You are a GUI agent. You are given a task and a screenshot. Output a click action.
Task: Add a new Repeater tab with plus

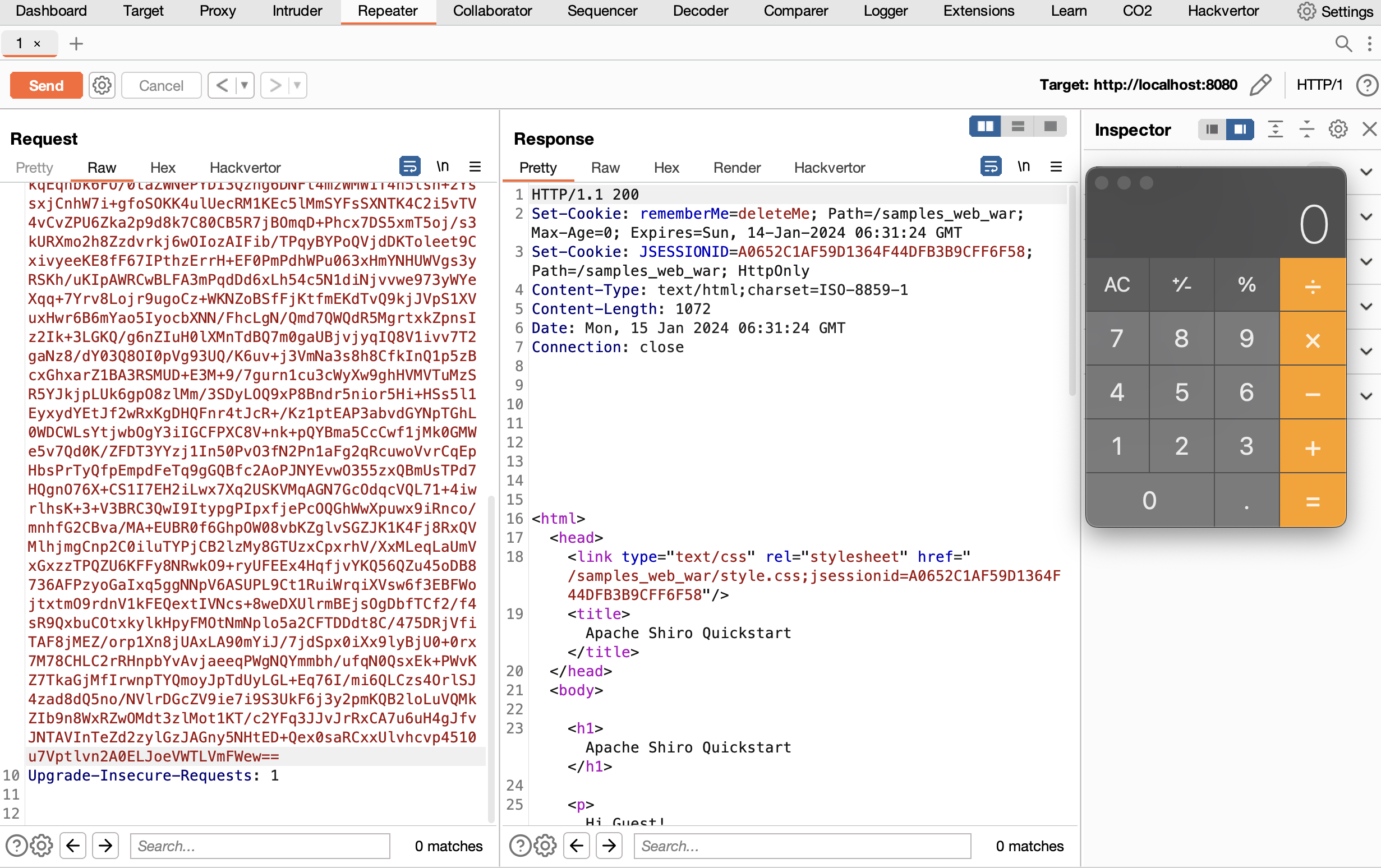pos(76,44)
